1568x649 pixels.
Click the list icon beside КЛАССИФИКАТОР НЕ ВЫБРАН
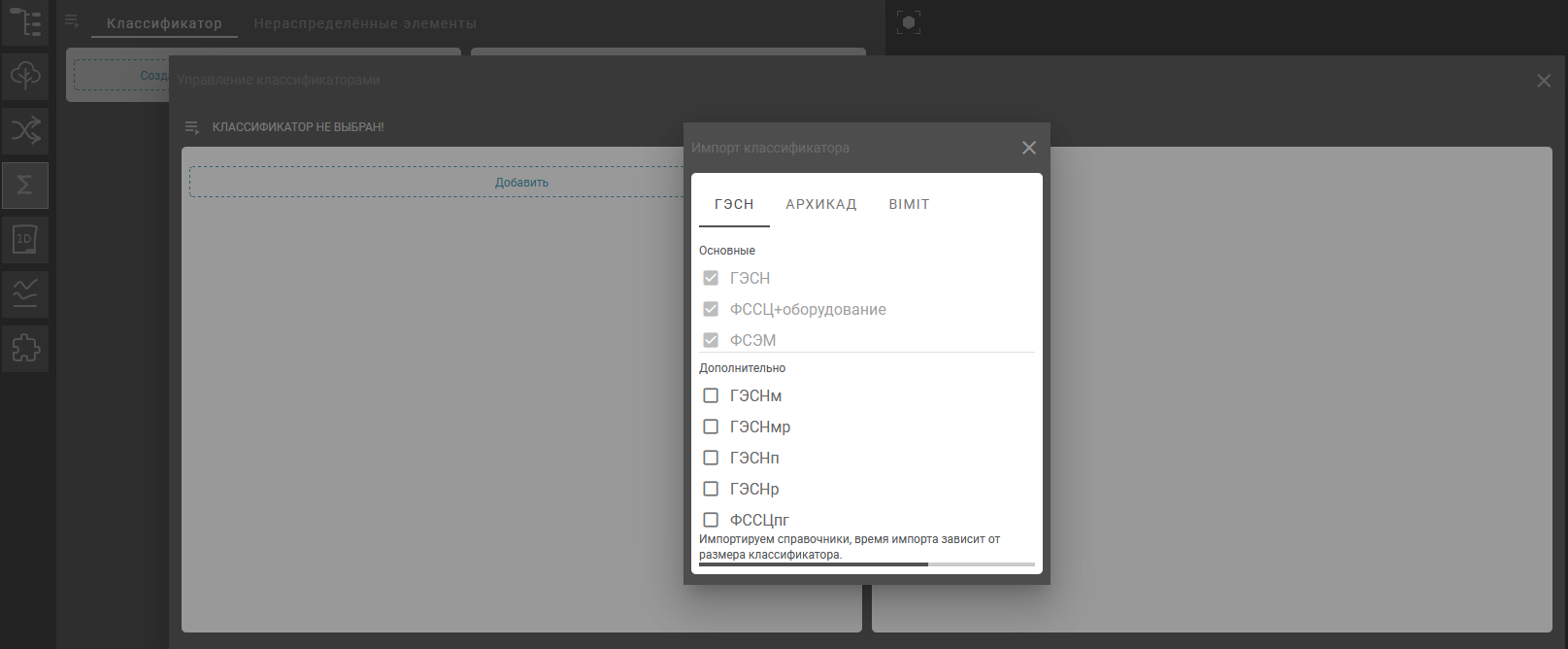coord(192,127)
